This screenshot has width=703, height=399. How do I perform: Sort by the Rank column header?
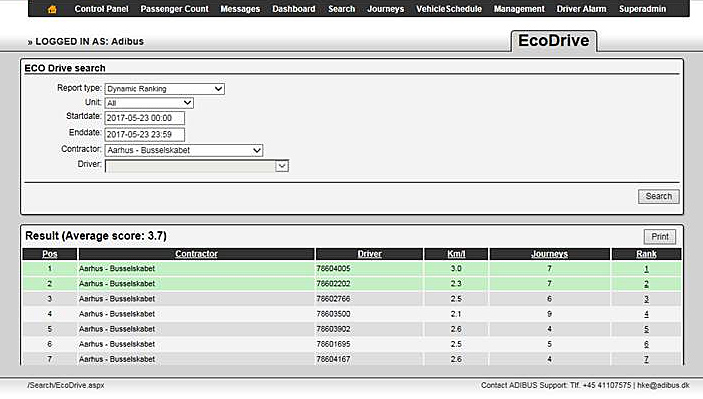tap(646, 254)
